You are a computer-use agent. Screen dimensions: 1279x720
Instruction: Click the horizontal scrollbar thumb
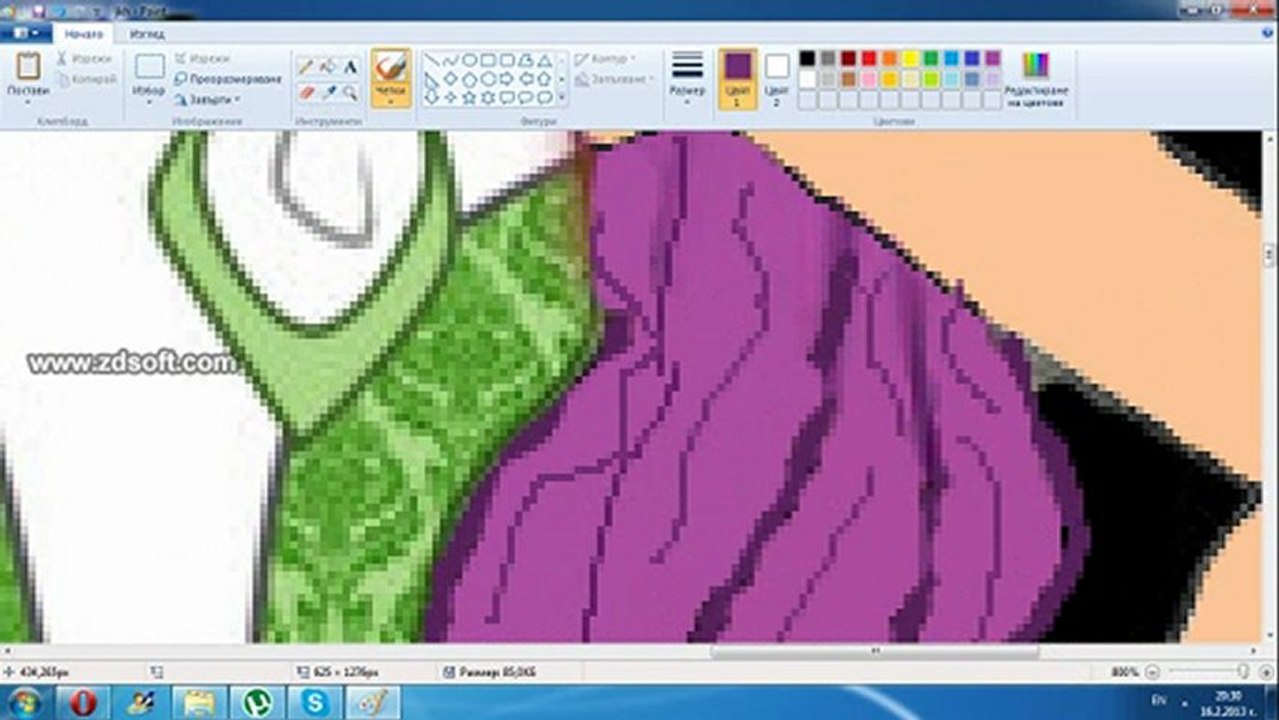pyautogui.click(x=875, y=651)
